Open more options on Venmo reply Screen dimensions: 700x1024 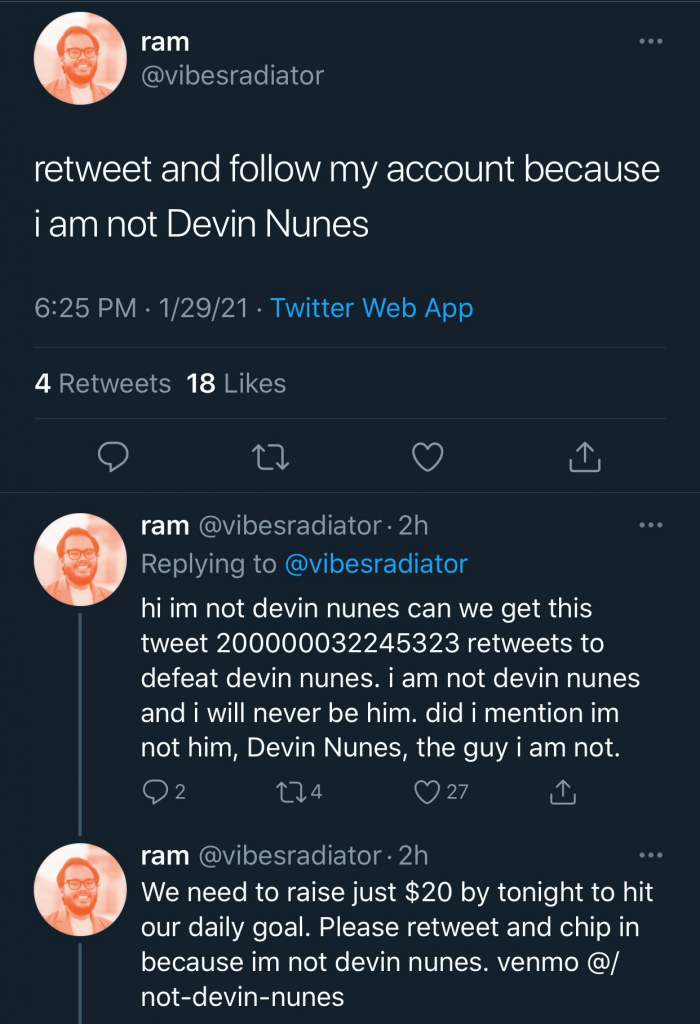650,855
